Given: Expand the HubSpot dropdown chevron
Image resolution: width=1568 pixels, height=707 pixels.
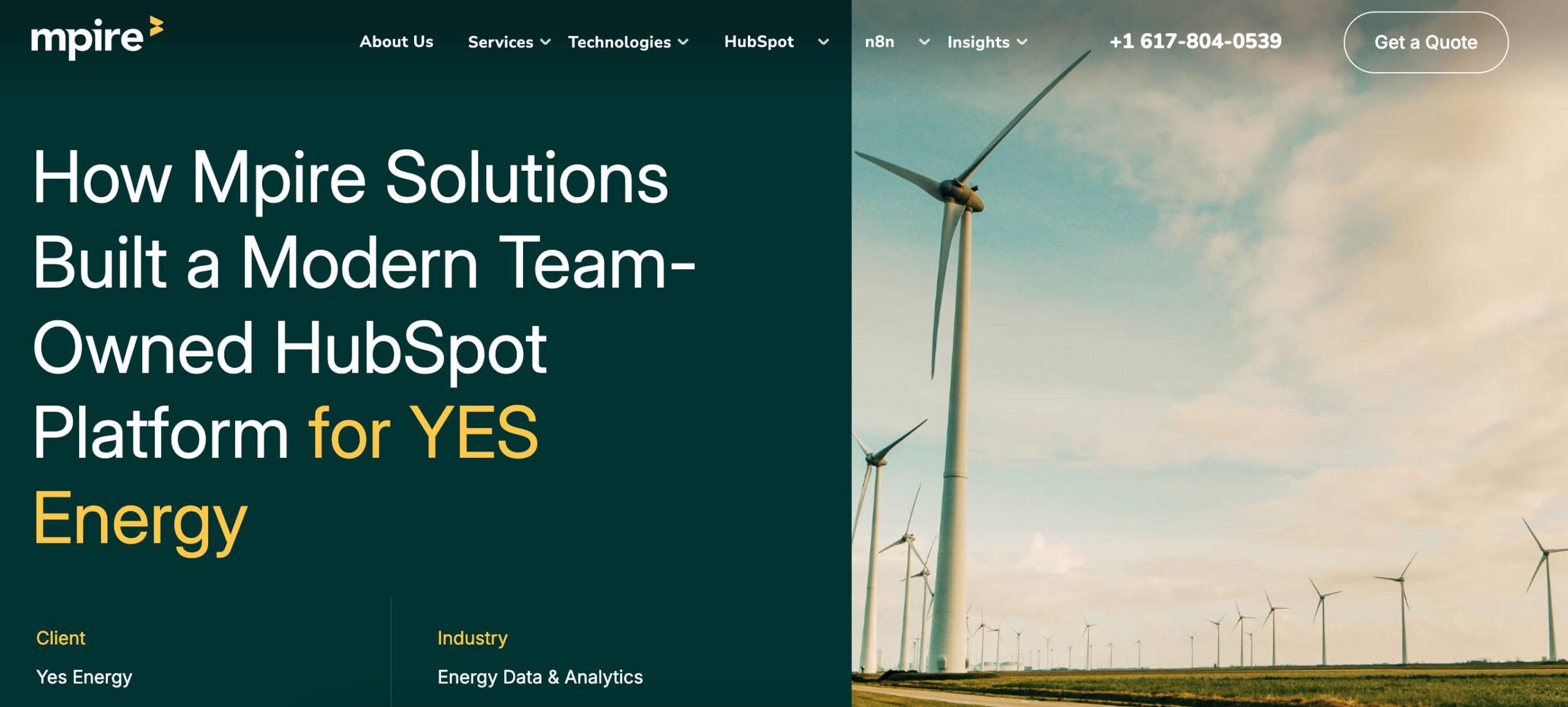Looking at the screenshot, I should click(x=823, y=42).
